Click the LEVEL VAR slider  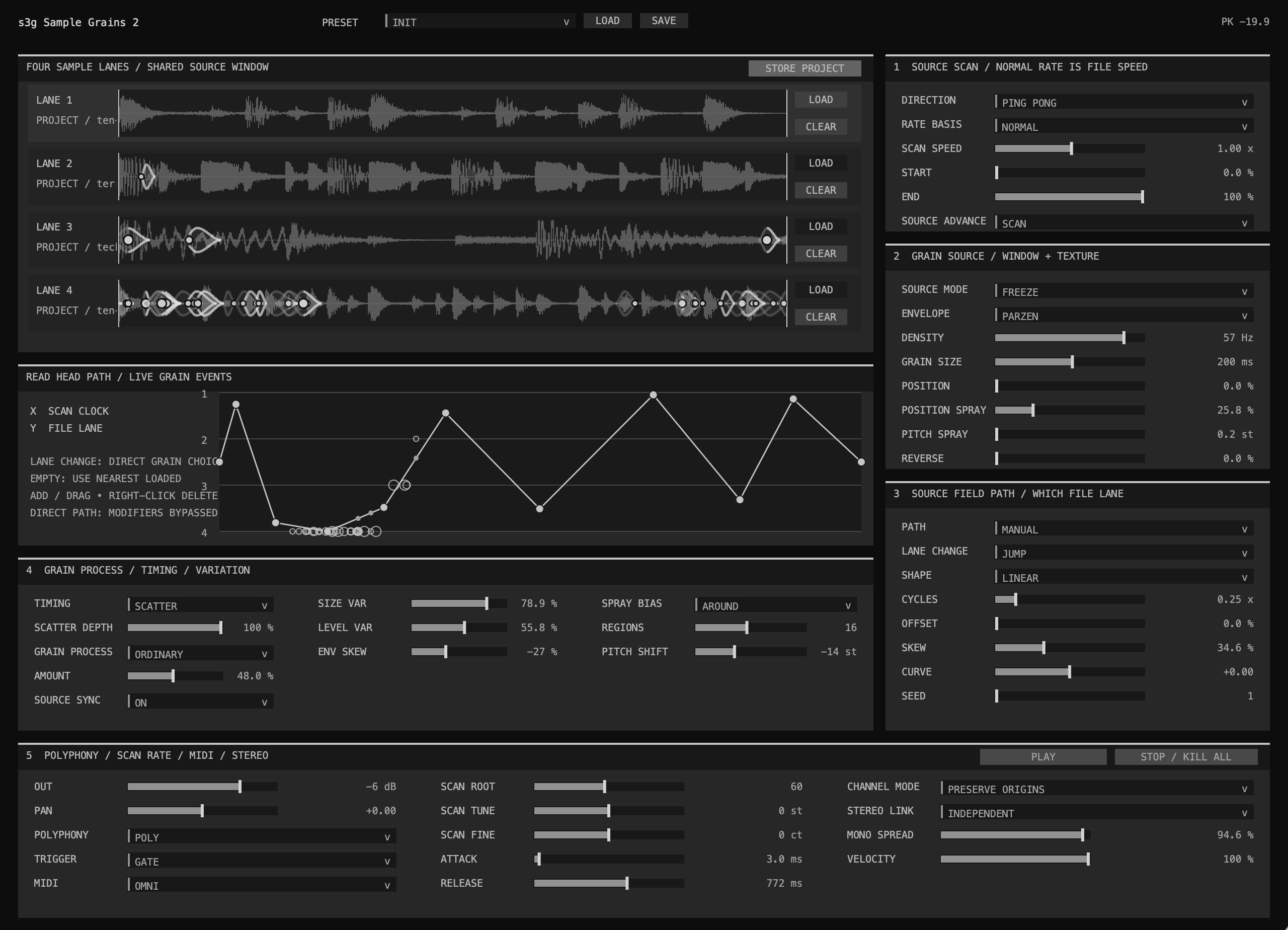[x=459, y=627]
